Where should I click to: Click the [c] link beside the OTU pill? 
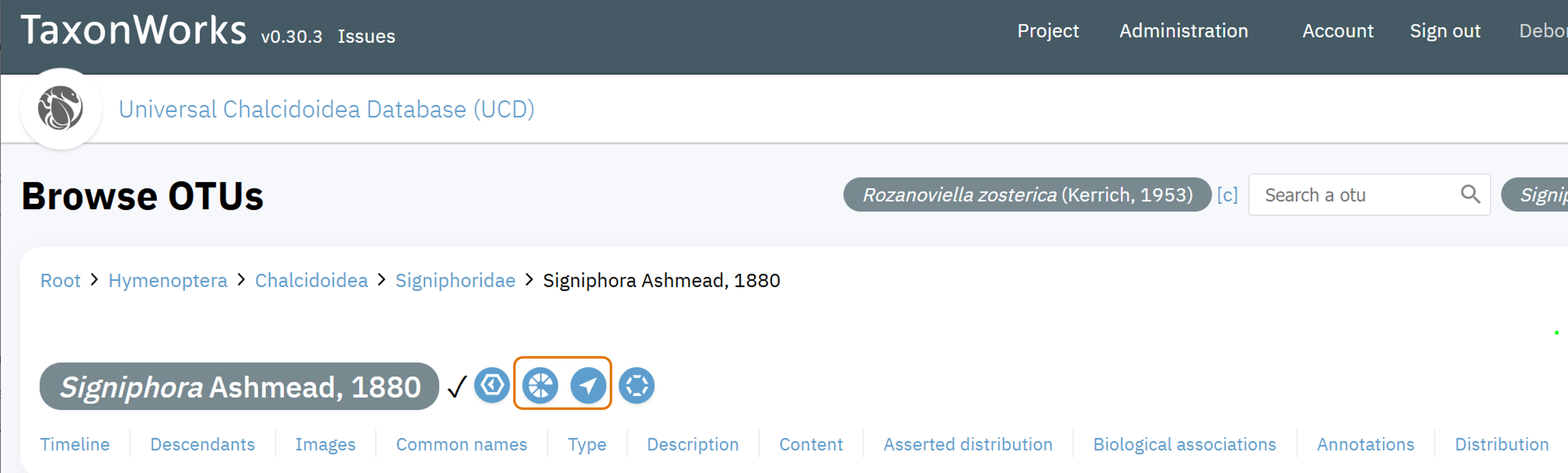[x=1227, y=195]
